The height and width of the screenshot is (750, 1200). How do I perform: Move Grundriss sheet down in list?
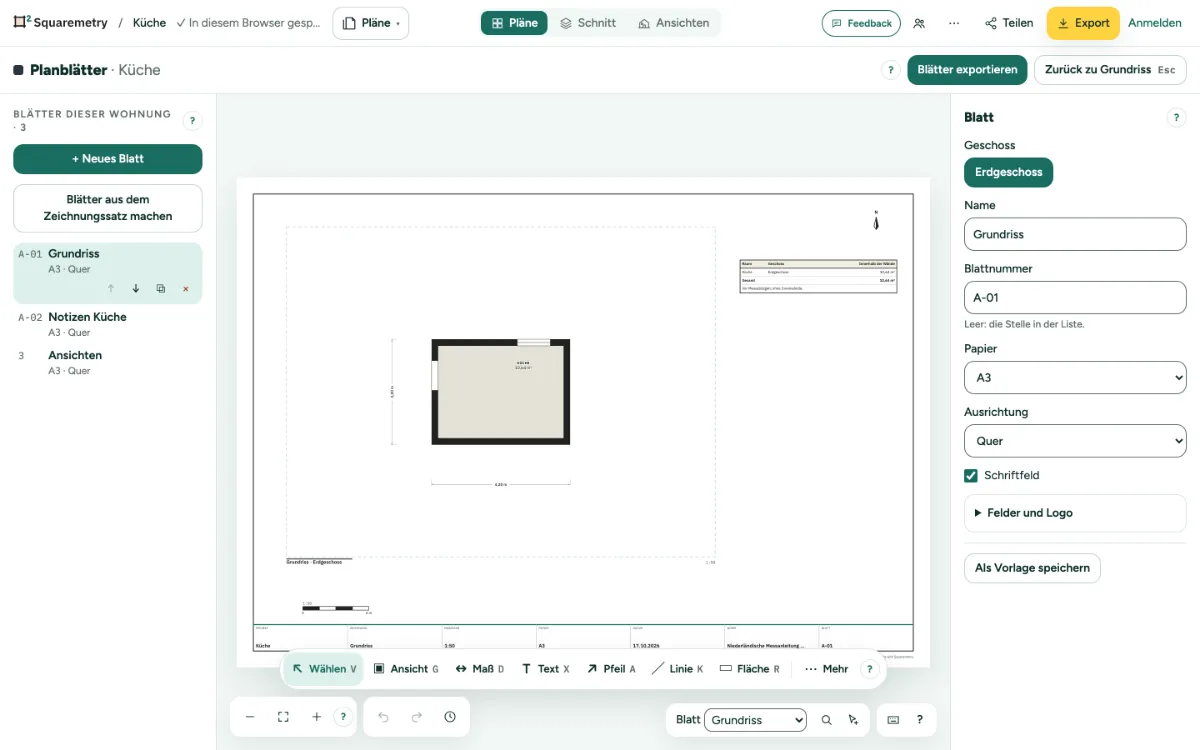(136, 289)
